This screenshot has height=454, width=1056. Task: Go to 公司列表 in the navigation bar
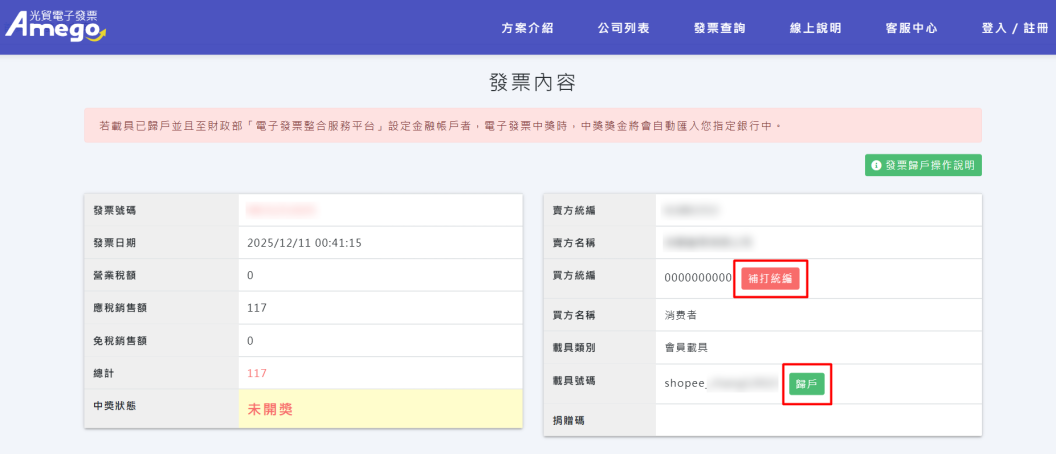[624, 28]
